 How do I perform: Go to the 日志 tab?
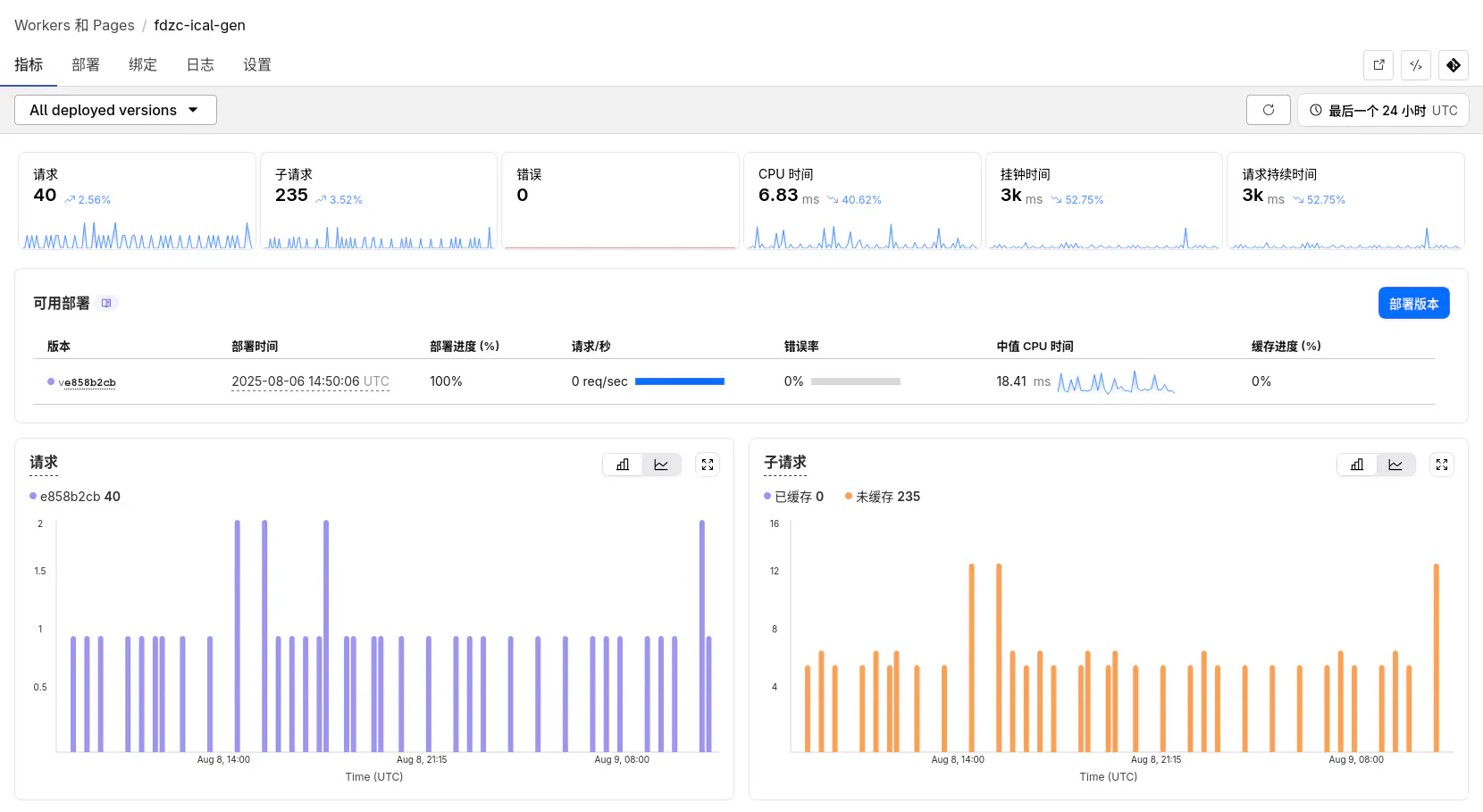click(x=200, y=65)
